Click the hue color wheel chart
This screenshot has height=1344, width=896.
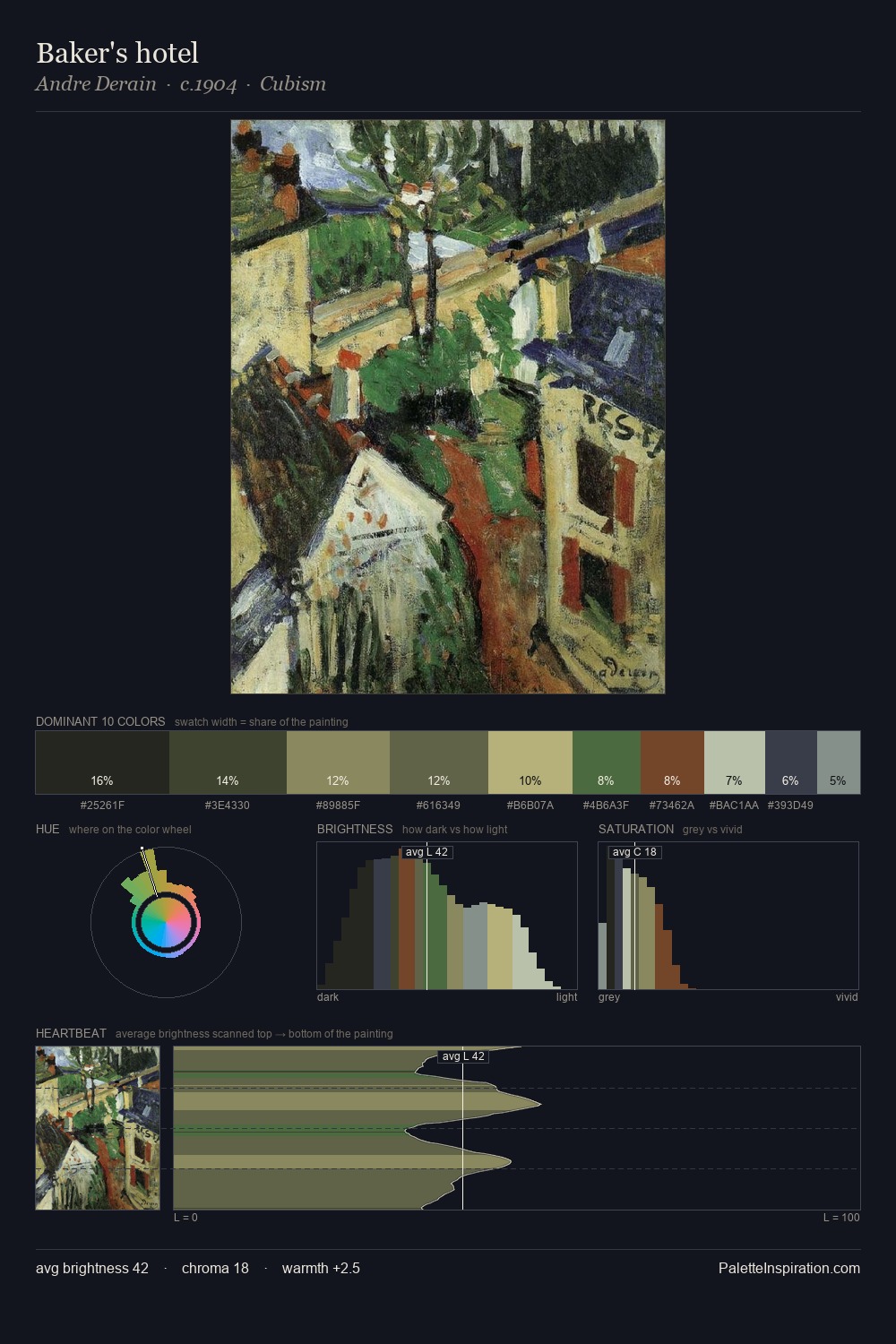point(166,922)
